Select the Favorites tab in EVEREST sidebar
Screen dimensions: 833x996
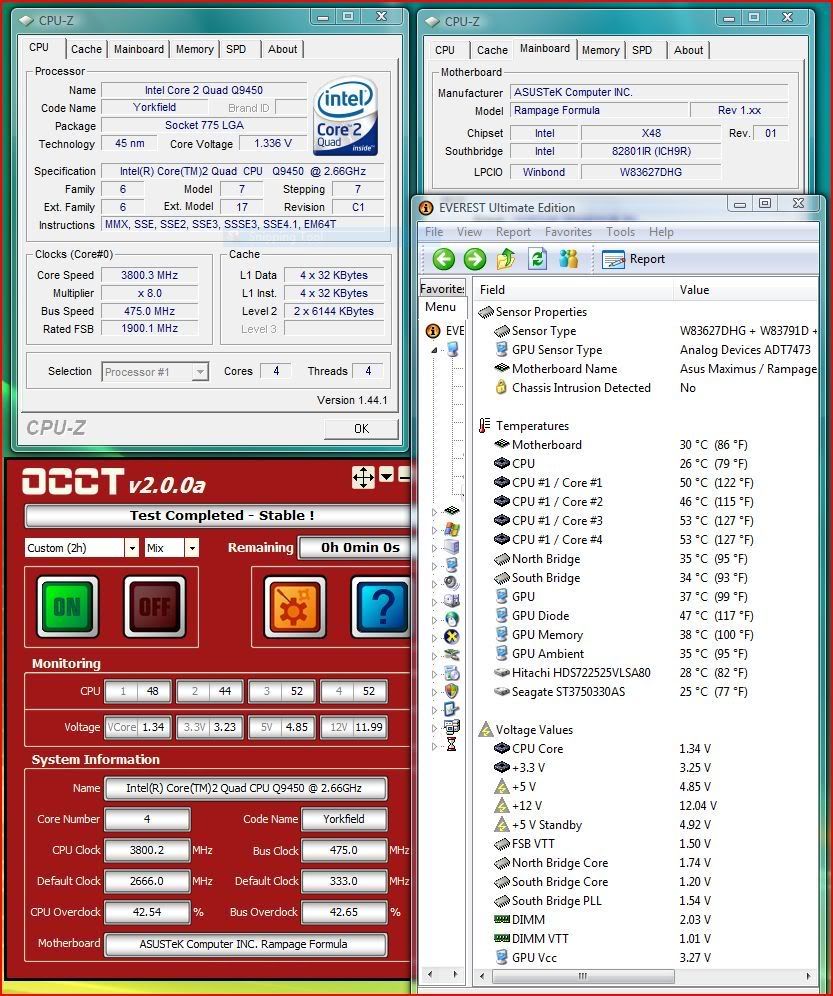pyautogui.click(x=442, y=288)
